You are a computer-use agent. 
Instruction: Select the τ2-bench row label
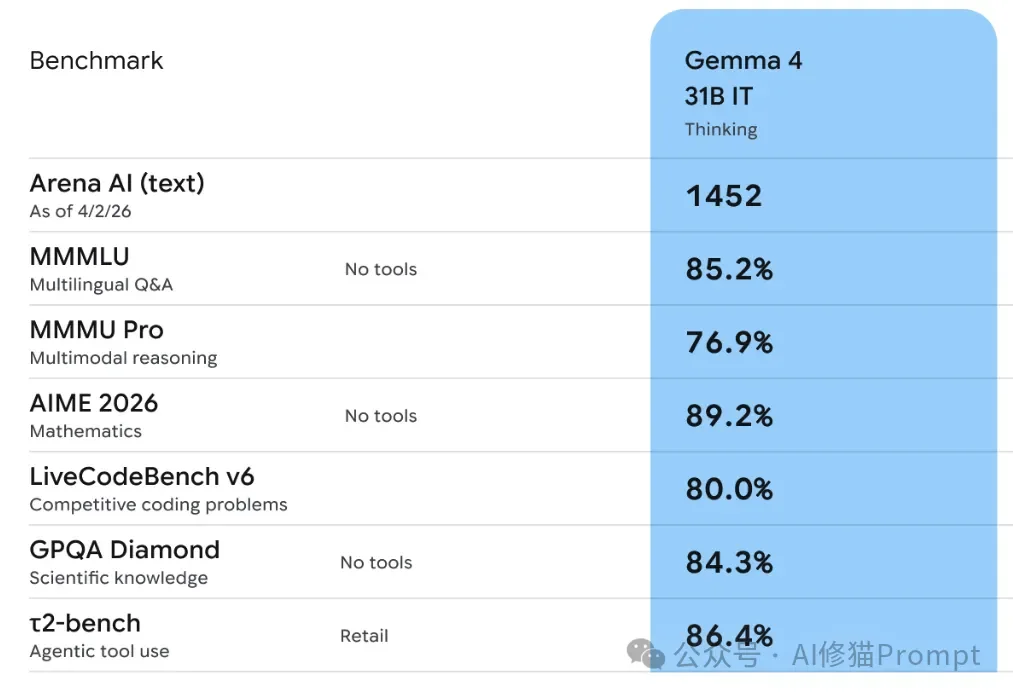[85, 623]
